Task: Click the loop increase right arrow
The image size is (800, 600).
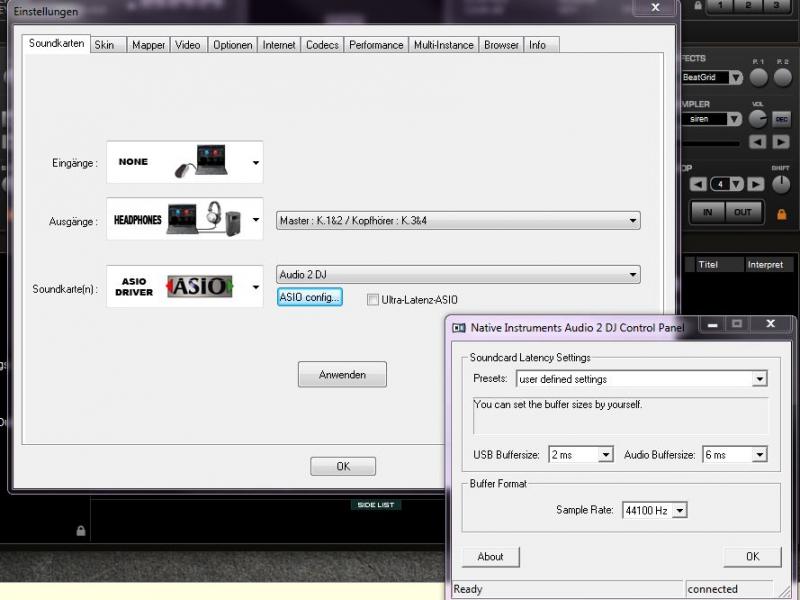Action: [756, 184]
